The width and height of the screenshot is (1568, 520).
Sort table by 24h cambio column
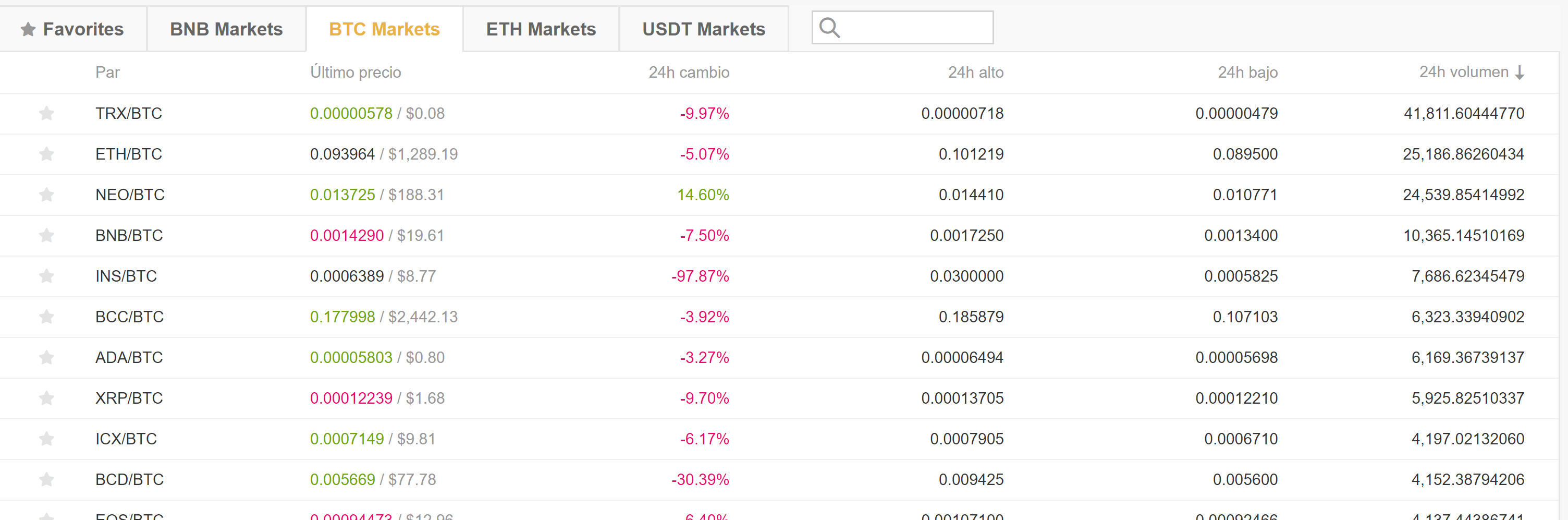689,72
